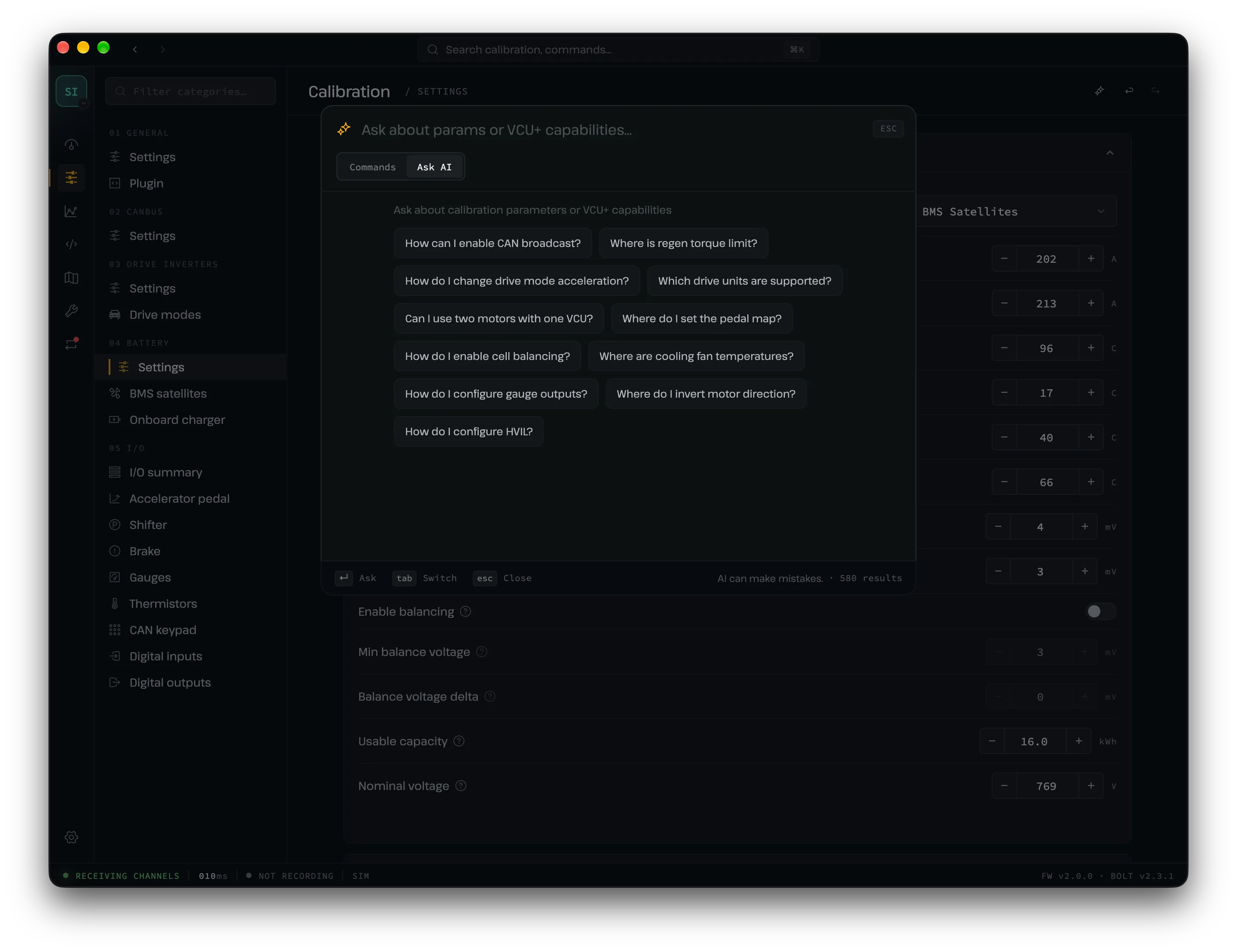The width and height of the screenshot is (1237, 952).
Task: Open the settings gear icon at bottom left
Action: point(71,837)
